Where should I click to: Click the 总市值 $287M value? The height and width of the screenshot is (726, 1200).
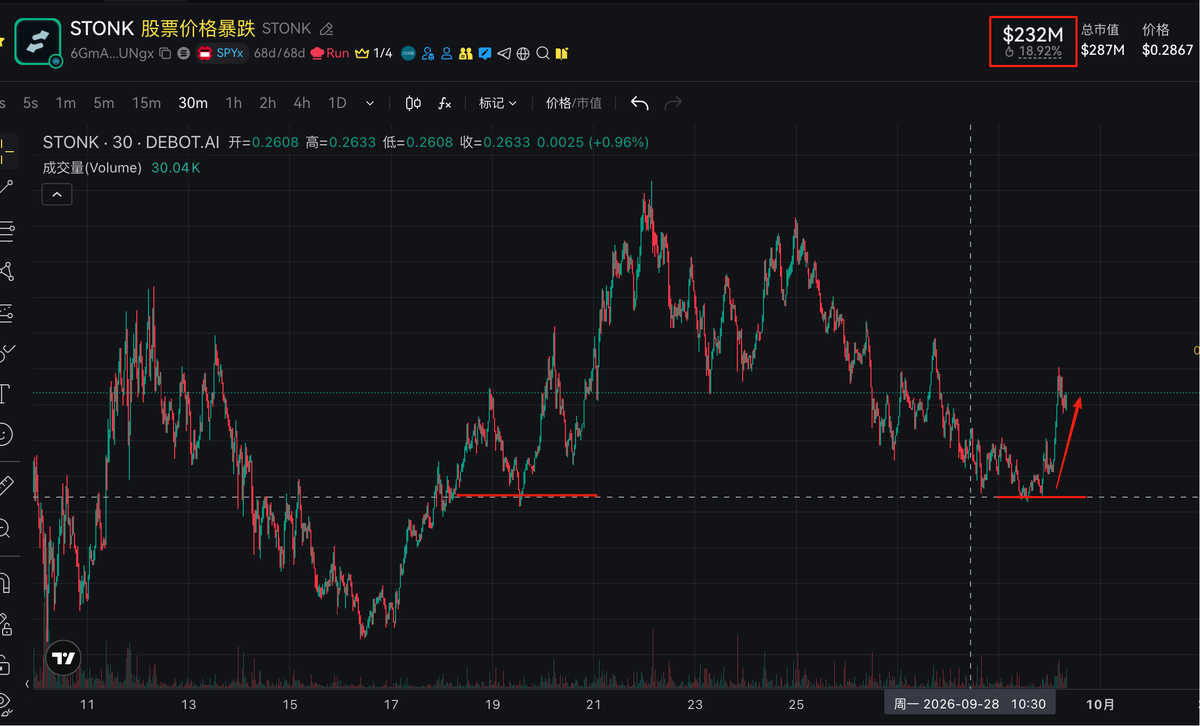[x=1103, y=49]
